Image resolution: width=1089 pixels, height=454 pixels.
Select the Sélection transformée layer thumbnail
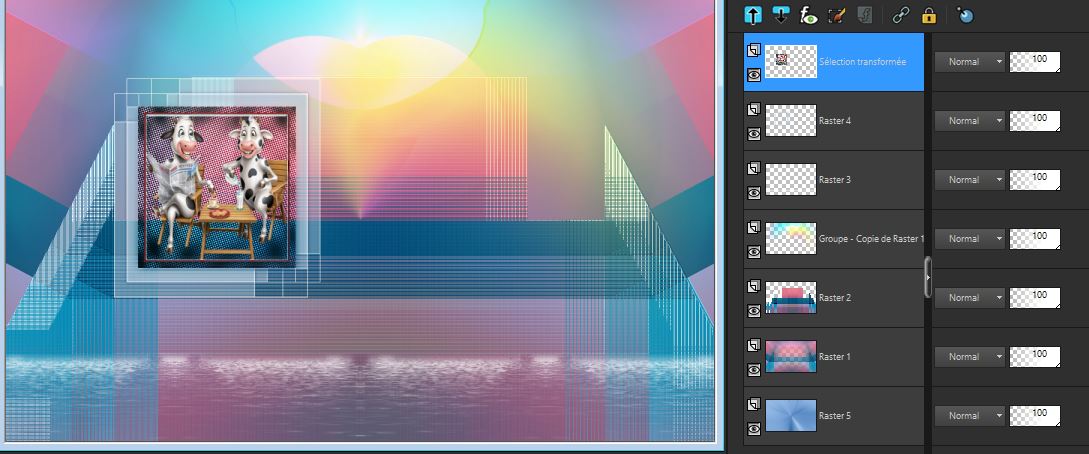(x=790, y=62)
